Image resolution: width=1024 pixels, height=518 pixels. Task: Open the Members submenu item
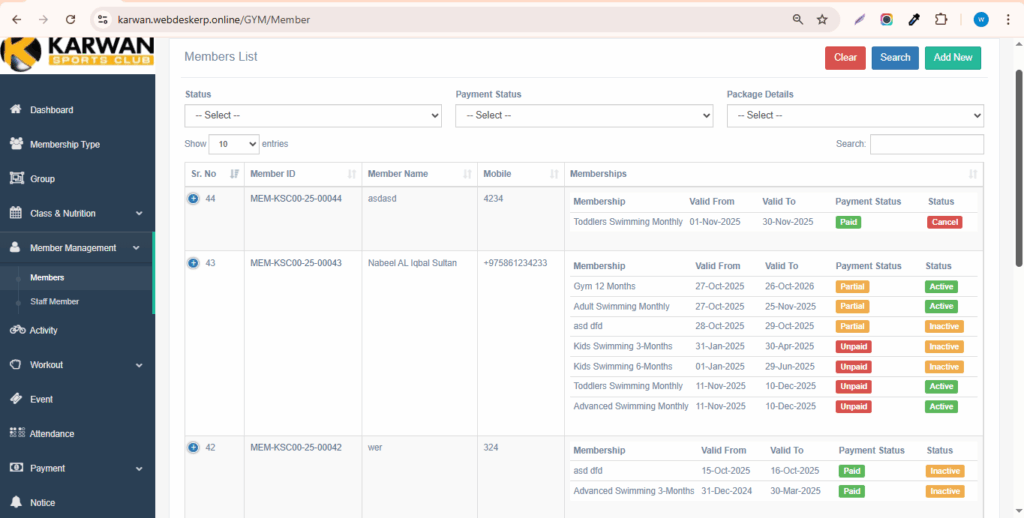click(x=47, y=278)
